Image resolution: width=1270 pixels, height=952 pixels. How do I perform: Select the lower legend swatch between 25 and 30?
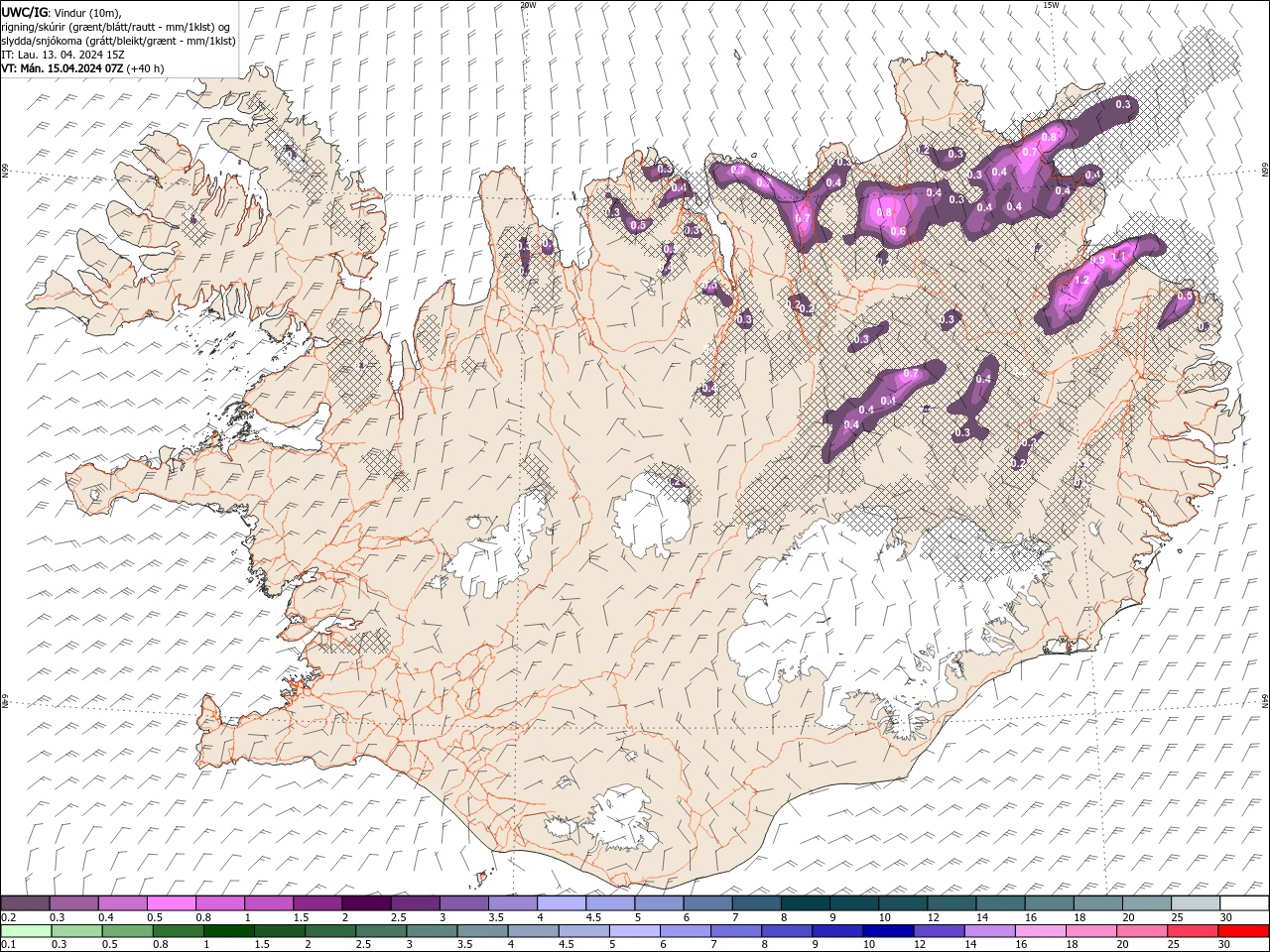[1192, 931]
